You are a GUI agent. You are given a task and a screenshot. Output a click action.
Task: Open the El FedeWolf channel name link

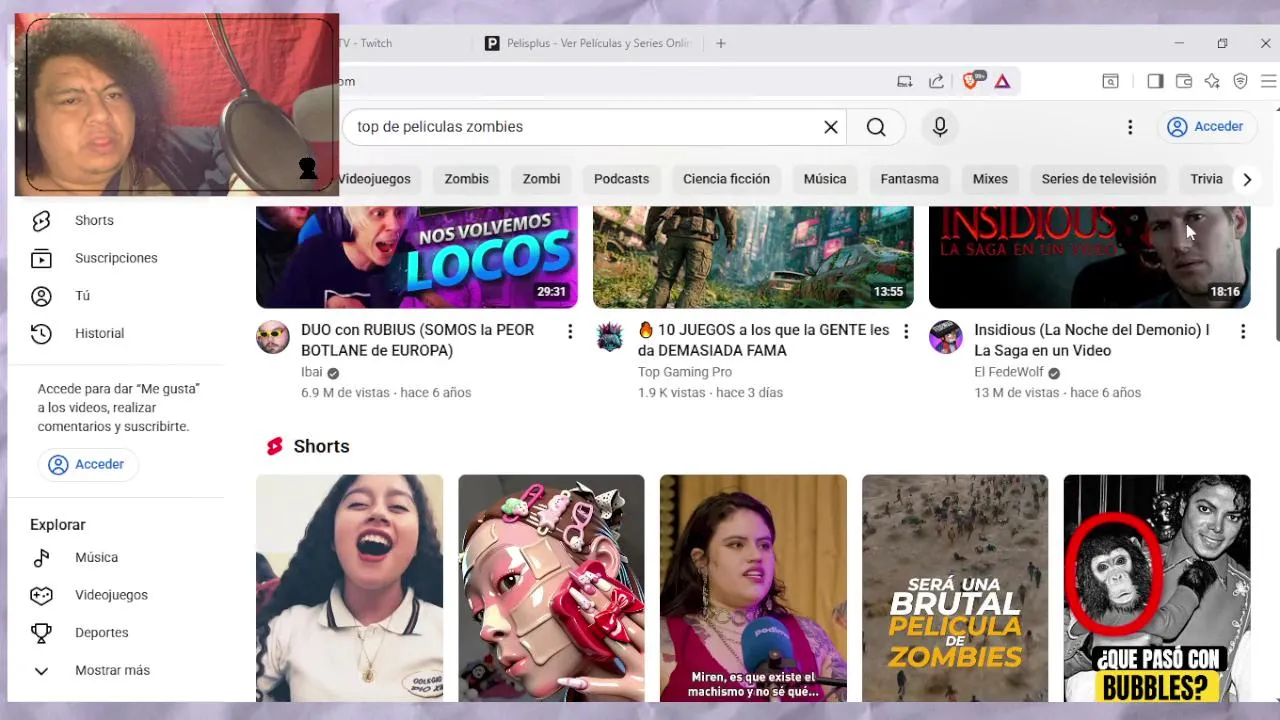[1009, 372]
